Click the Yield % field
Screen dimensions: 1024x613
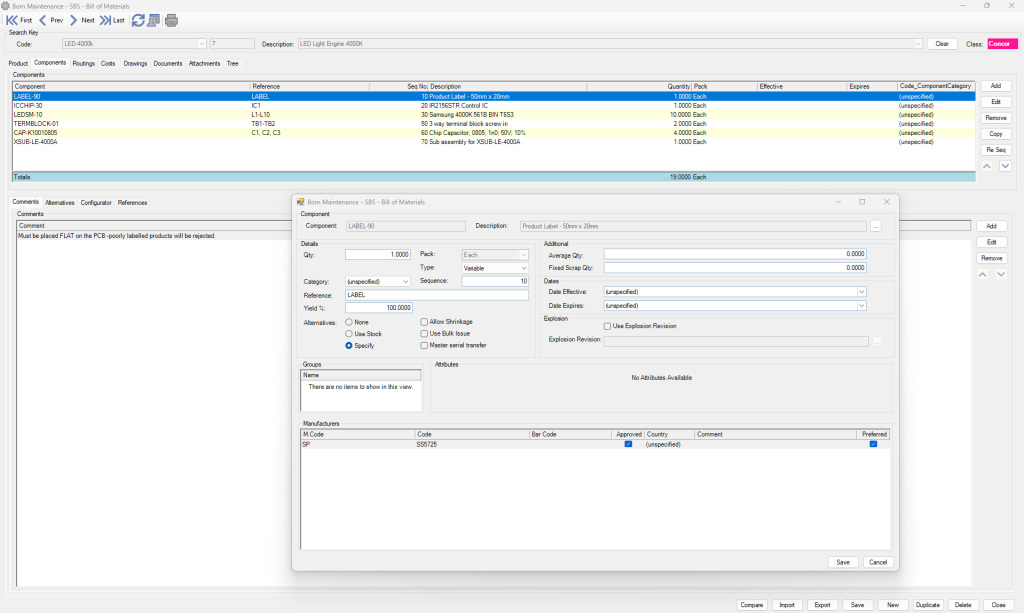point(379,308)
